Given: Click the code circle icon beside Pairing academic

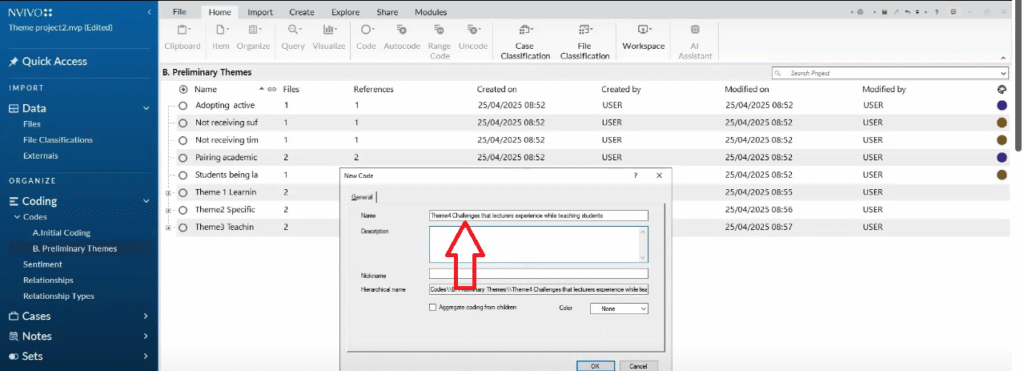Looking at the screenshot, I should [x=183, y=157].
